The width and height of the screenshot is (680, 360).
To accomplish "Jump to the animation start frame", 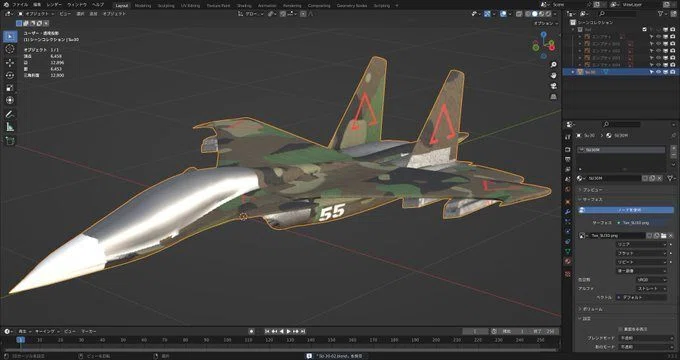I will coord(268,331).
